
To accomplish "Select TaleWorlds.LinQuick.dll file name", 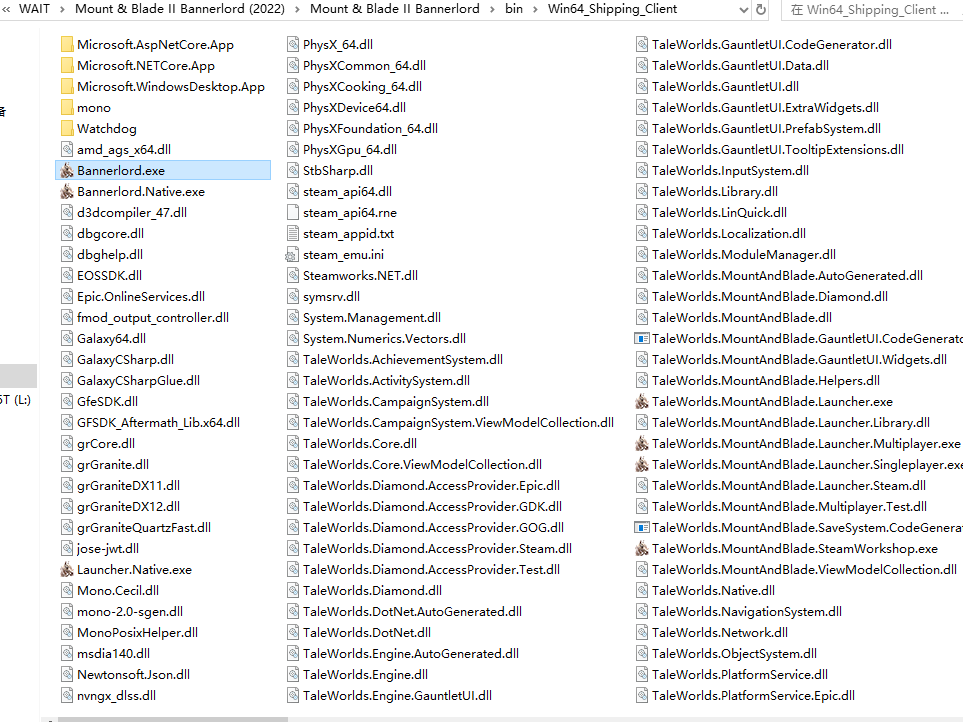I will pyautogui.click(x=719, y=212).
